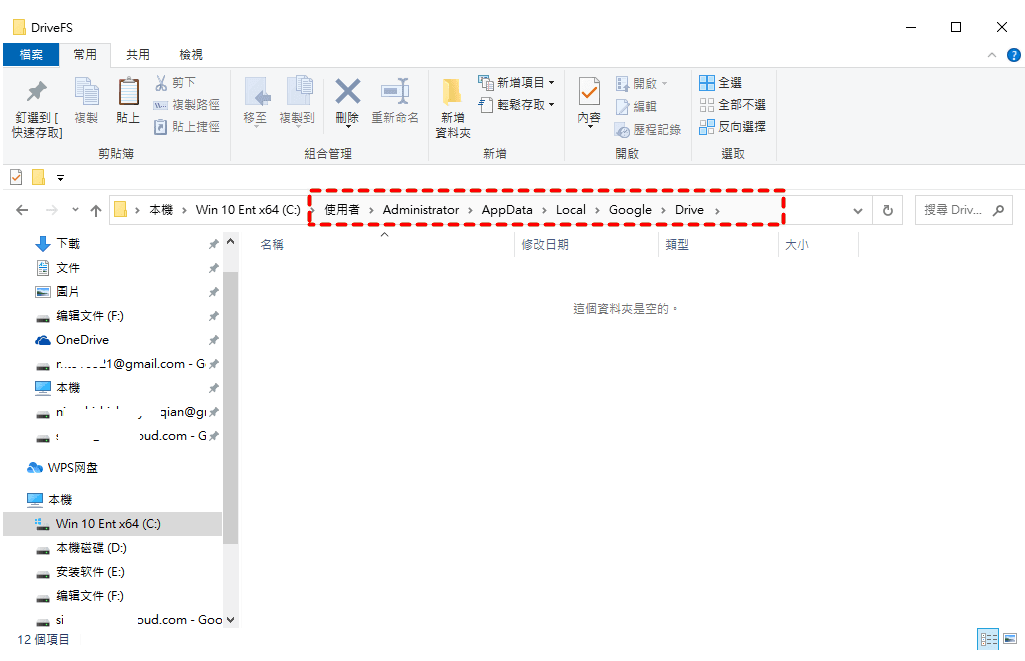Sort by the Name (名稱) column
This screenshot has width=1025, height=661.
pos(273,245)
